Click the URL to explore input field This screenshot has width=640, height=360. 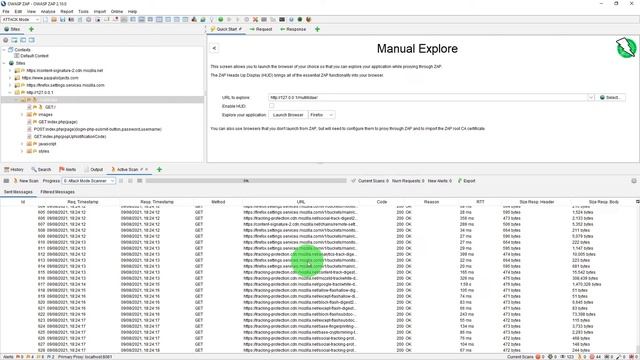(x=428, y=98)
